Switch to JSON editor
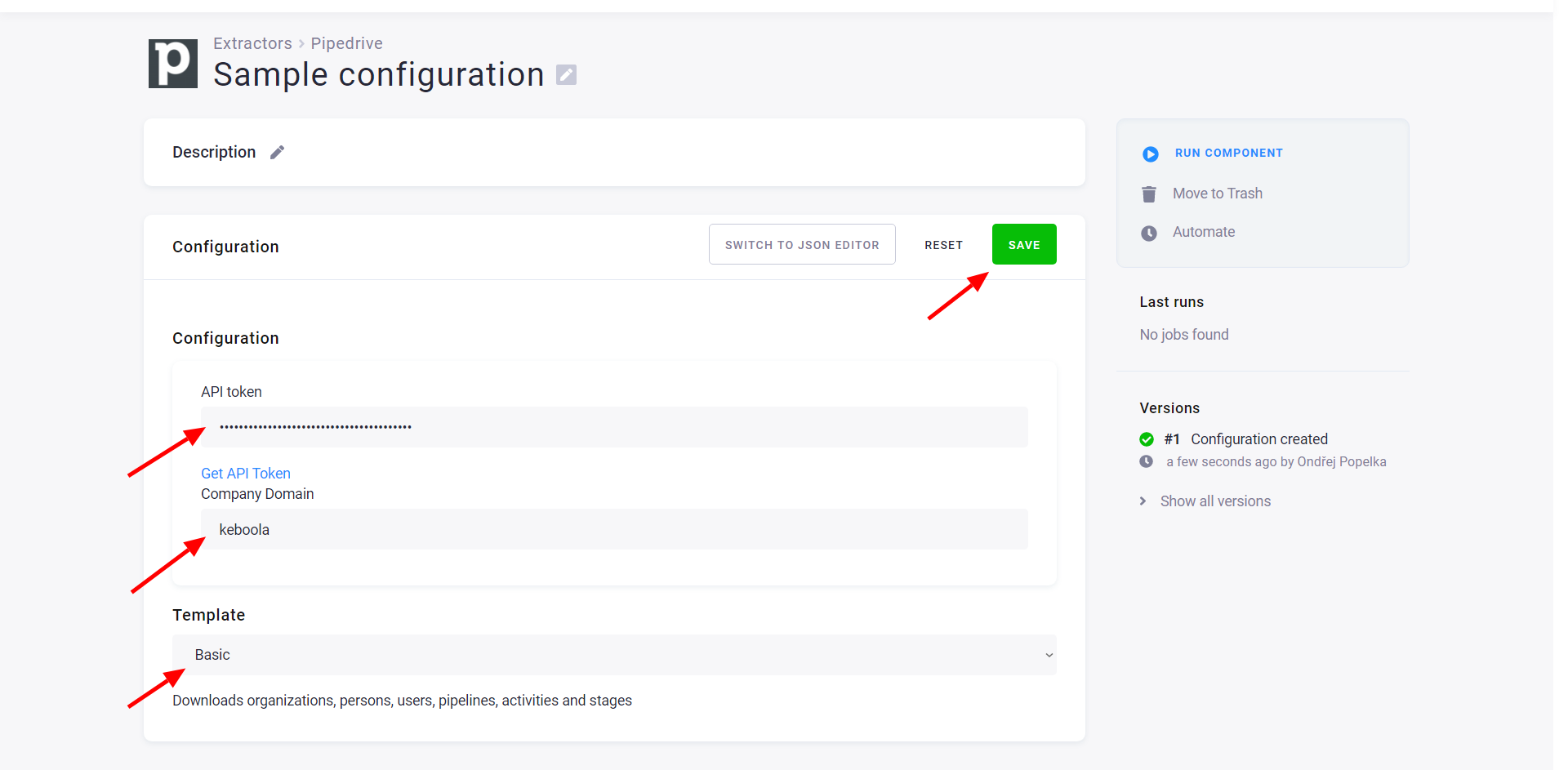The height and width of the screenshot is (770, 1568). click(802, 244)
